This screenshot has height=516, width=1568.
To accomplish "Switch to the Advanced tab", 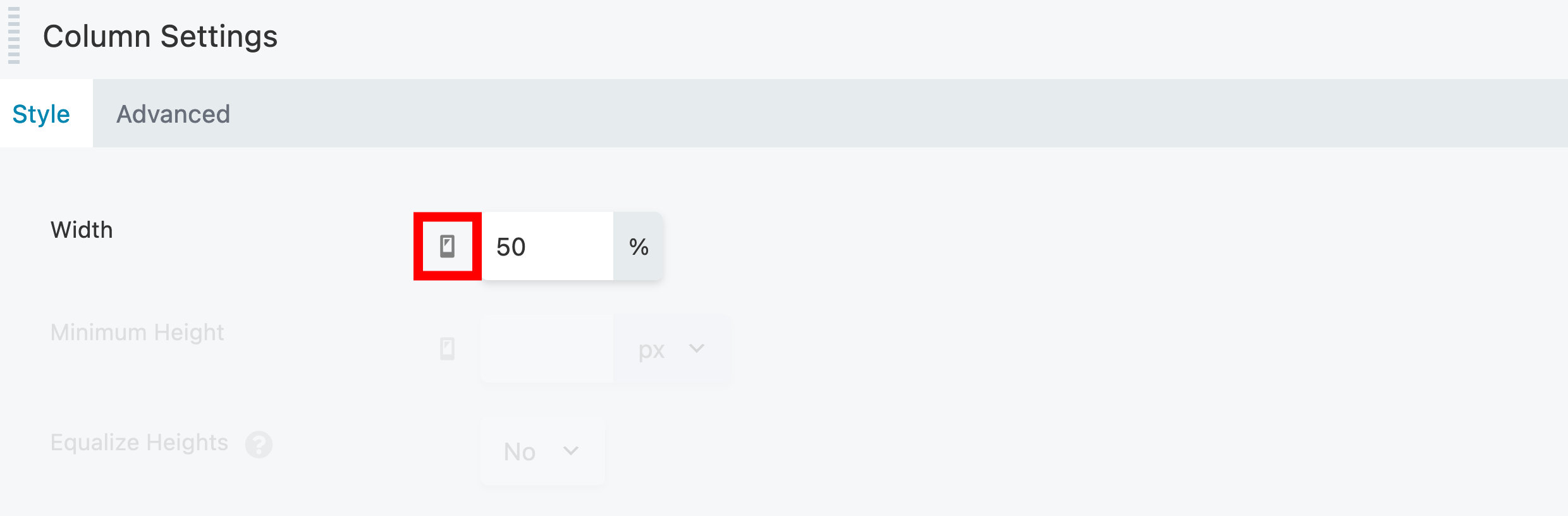I will [173, 114].
